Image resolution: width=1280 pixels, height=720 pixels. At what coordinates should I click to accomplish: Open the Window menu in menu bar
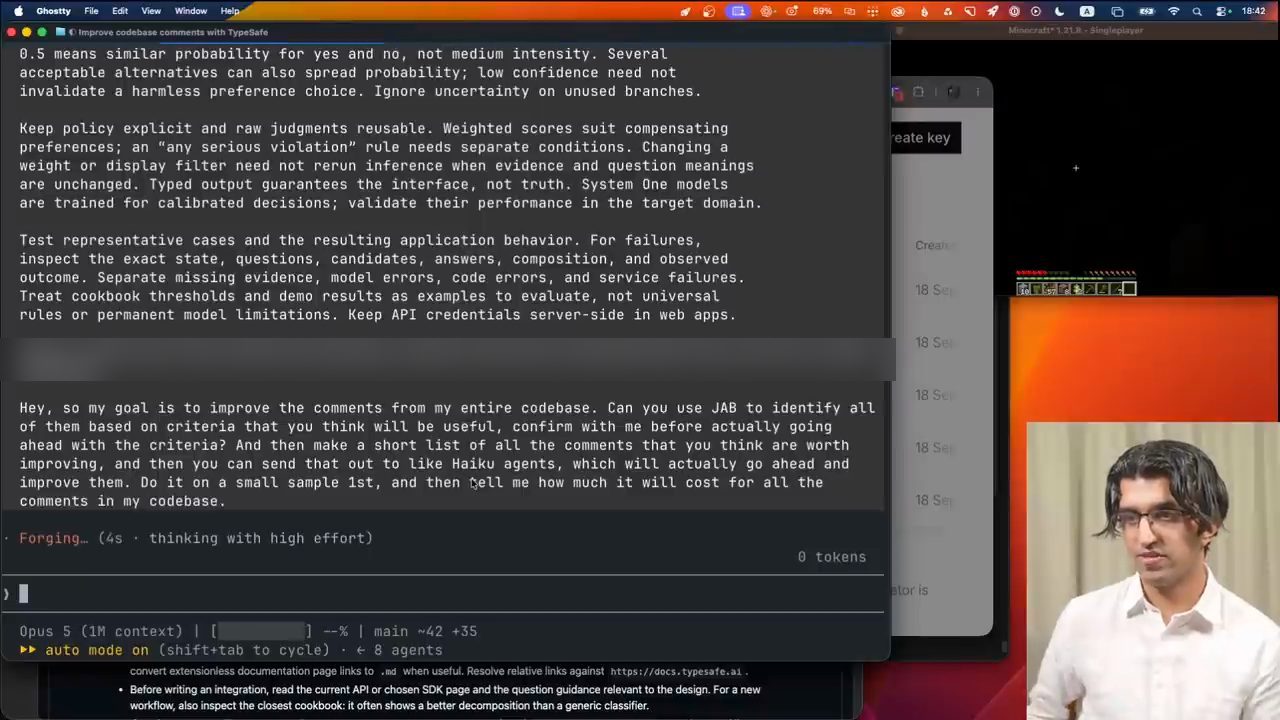click(x=190, y=11)
